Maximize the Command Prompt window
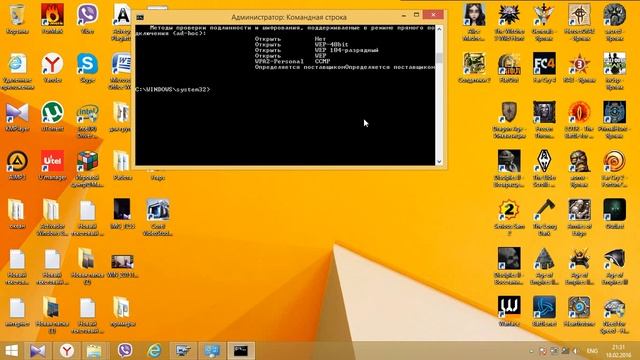The height and width of the screenshot is (360, 640). point(416,15)
